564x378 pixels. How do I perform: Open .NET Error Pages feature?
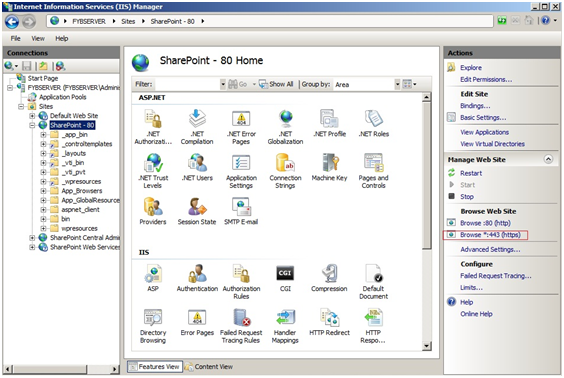click(x=241, y=127)
